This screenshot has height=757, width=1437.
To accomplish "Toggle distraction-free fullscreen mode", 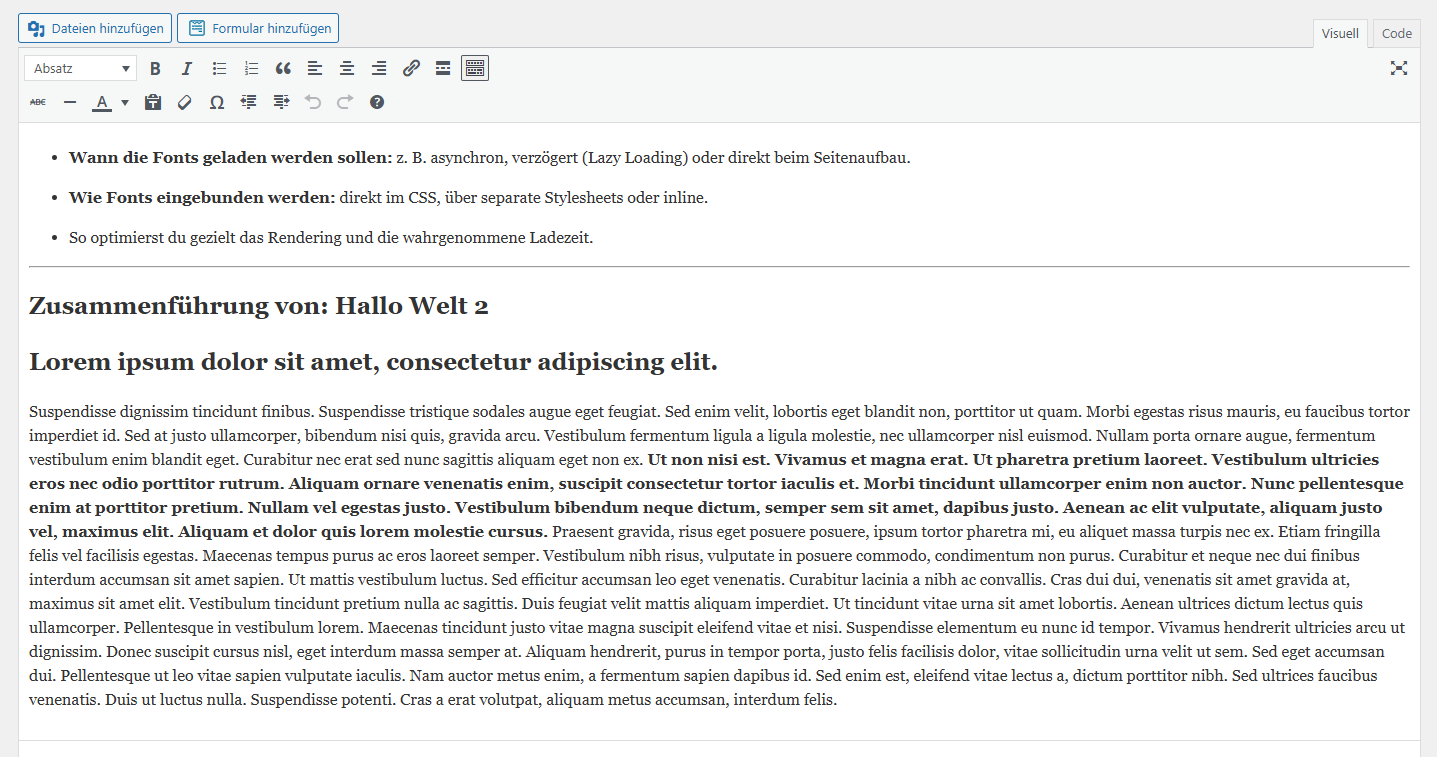I will (x=1398, y=69).
